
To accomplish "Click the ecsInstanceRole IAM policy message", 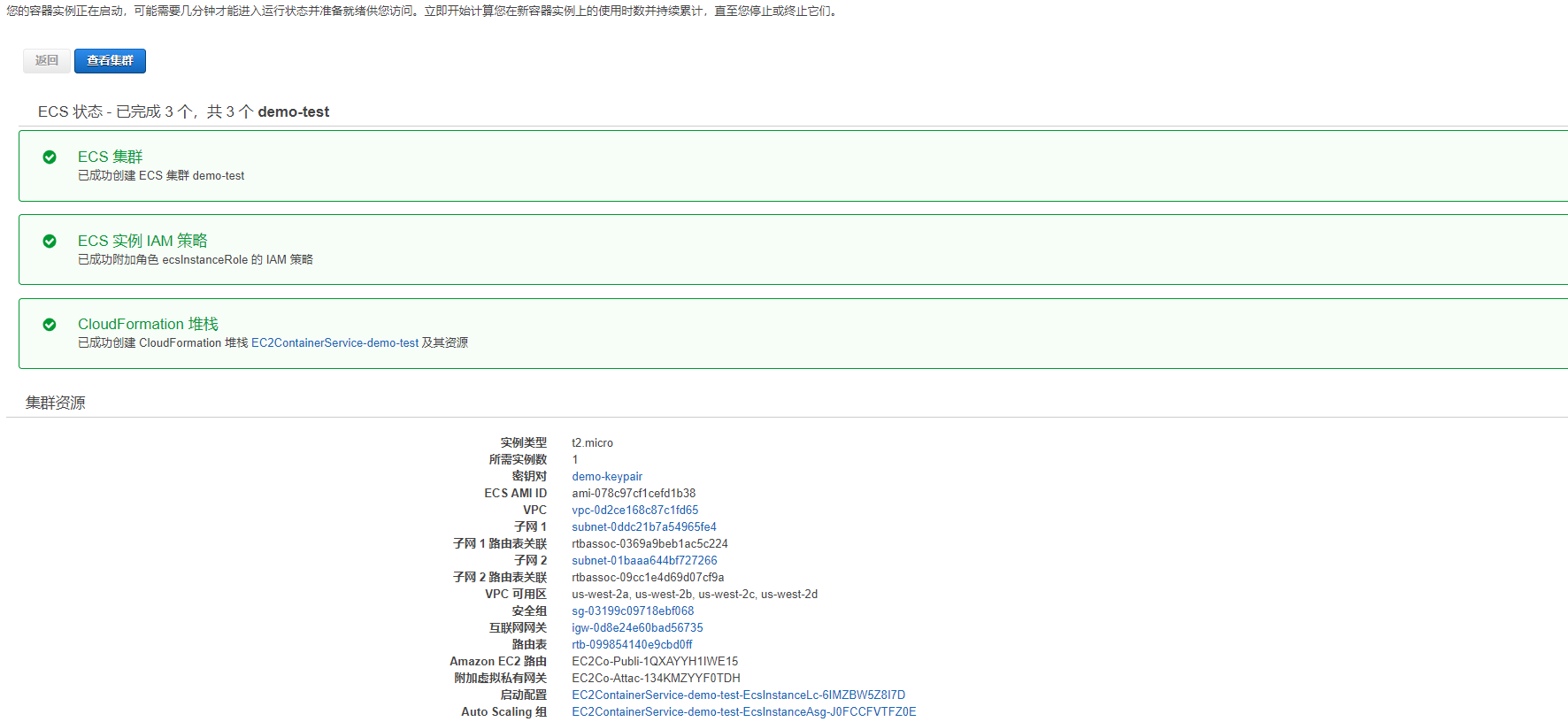I will 196,259.
